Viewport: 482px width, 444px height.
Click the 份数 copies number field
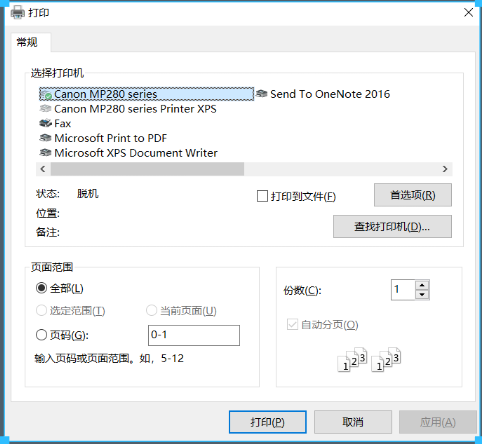(x=403, y=290)
